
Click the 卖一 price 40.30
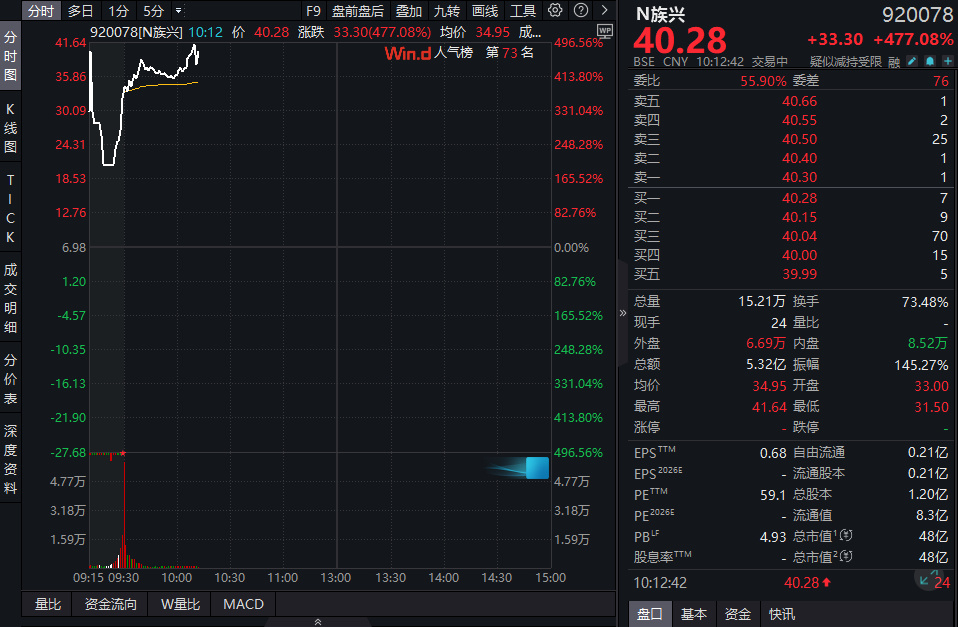(799, 177)
